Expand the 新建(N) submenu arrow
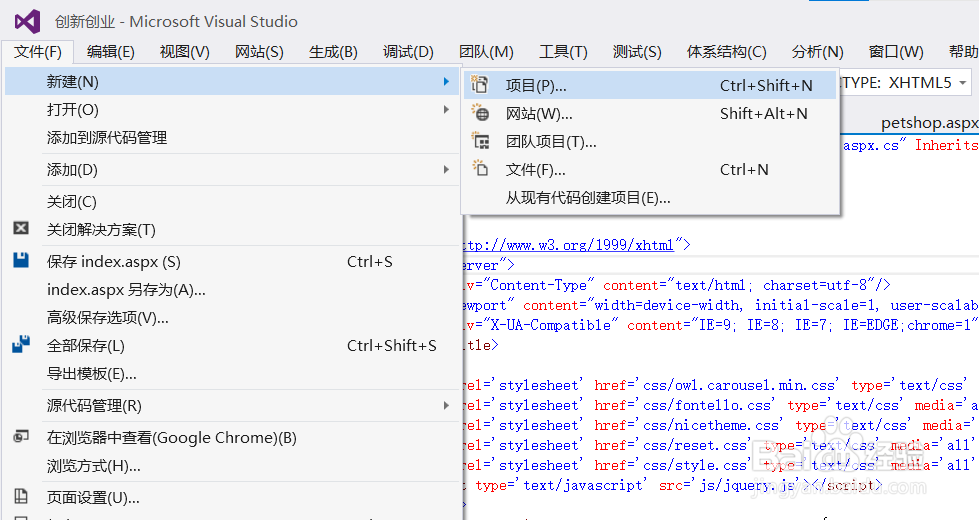 pos(446,82)
